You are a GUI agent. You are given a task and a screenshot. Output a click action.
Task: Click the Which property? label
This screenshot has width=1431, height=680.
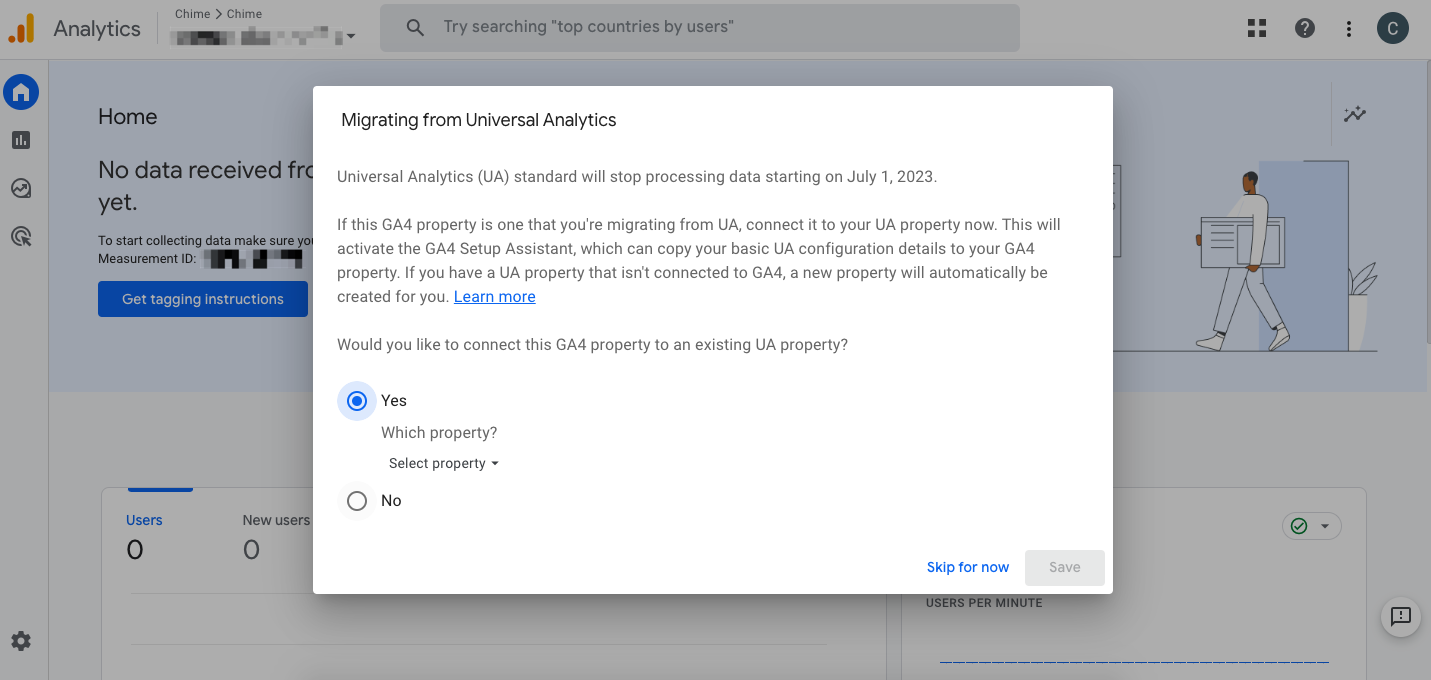click(x=439, y=433)
